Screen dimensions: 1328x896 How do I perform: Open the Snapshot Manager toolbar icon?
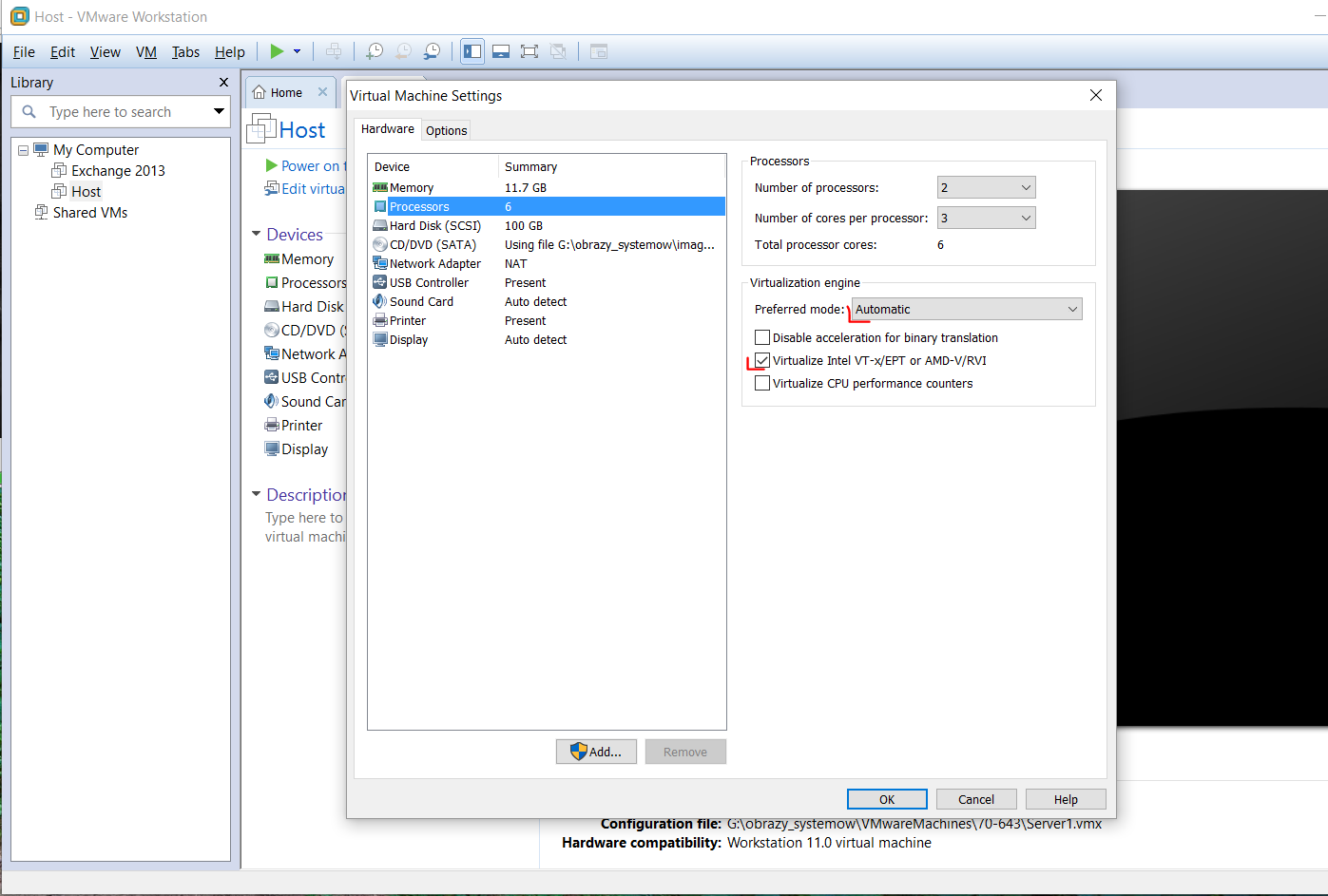pos(433,51)
